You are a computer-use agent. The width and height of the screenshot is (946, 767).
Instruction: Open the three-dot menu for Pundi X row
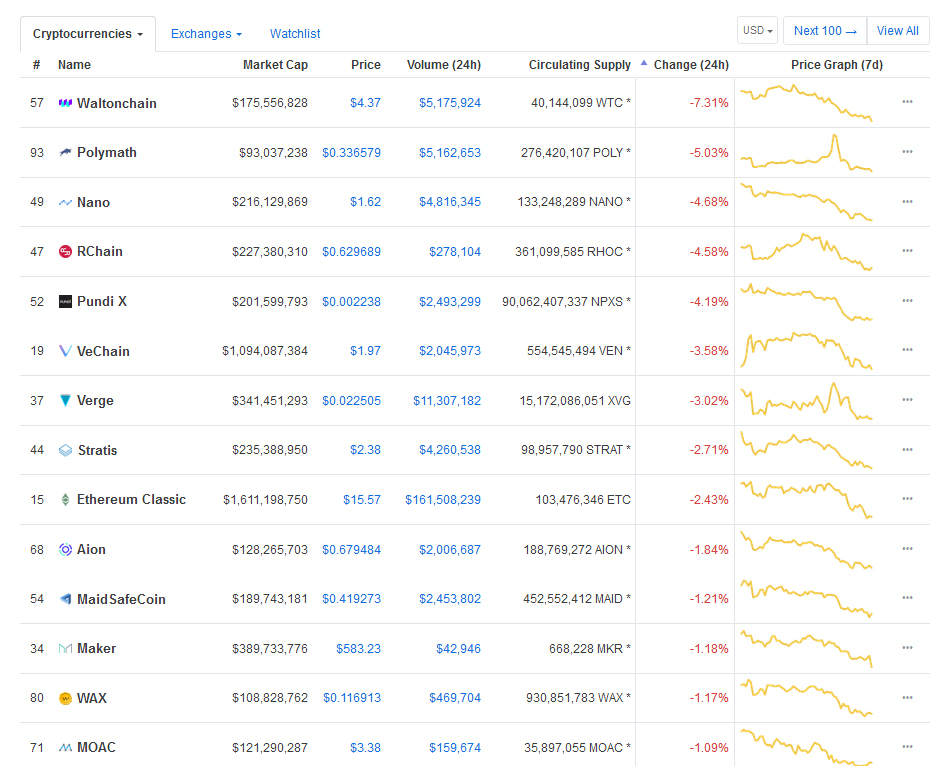(907, 301)
